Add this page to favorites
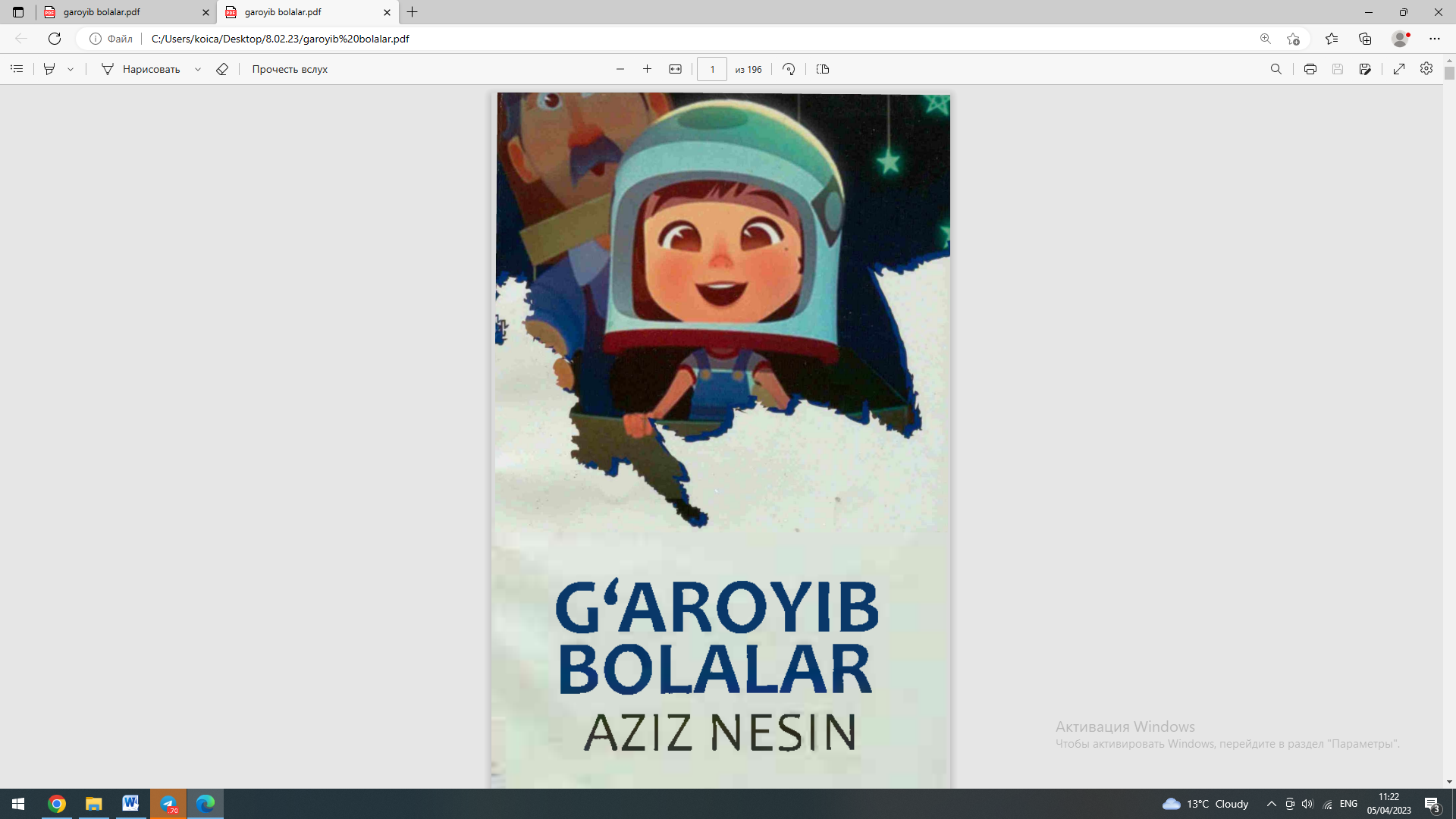This screenshot has height=819, width=1456. coord(1293,39)
